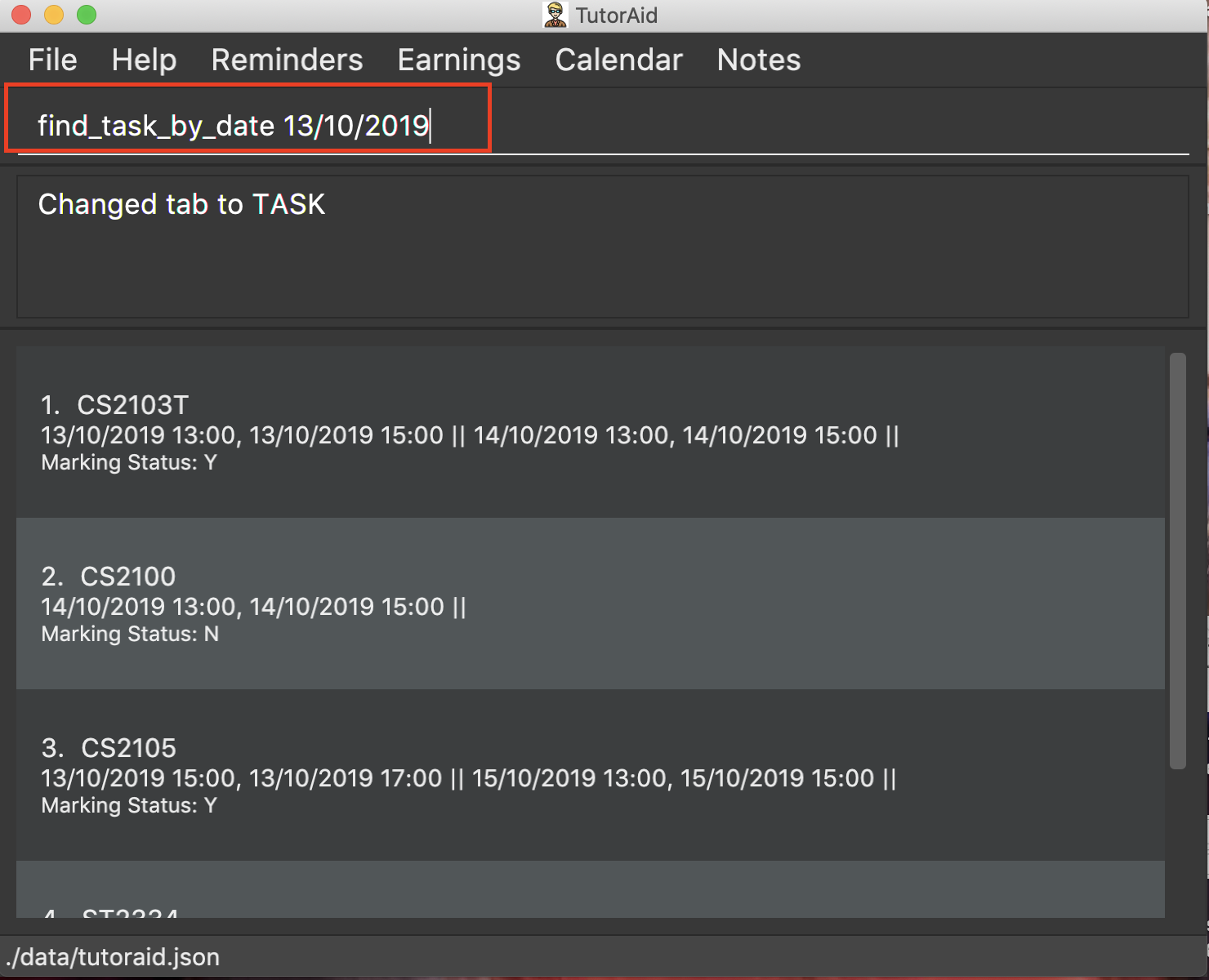Click the command input field with find_task_by_date

pos(603,125)
